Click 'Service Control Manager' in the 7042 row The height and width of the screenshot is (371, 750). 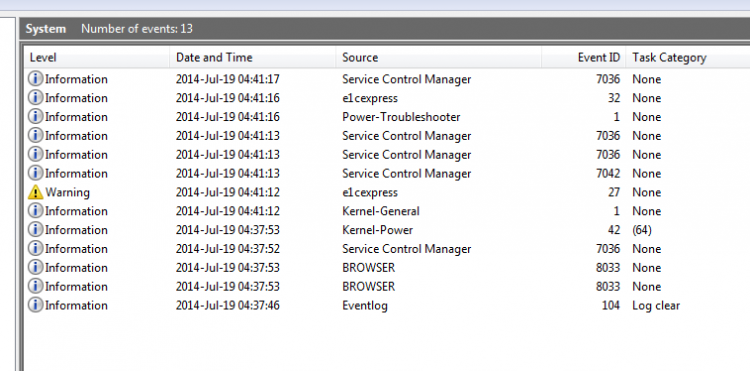point(407,174)
